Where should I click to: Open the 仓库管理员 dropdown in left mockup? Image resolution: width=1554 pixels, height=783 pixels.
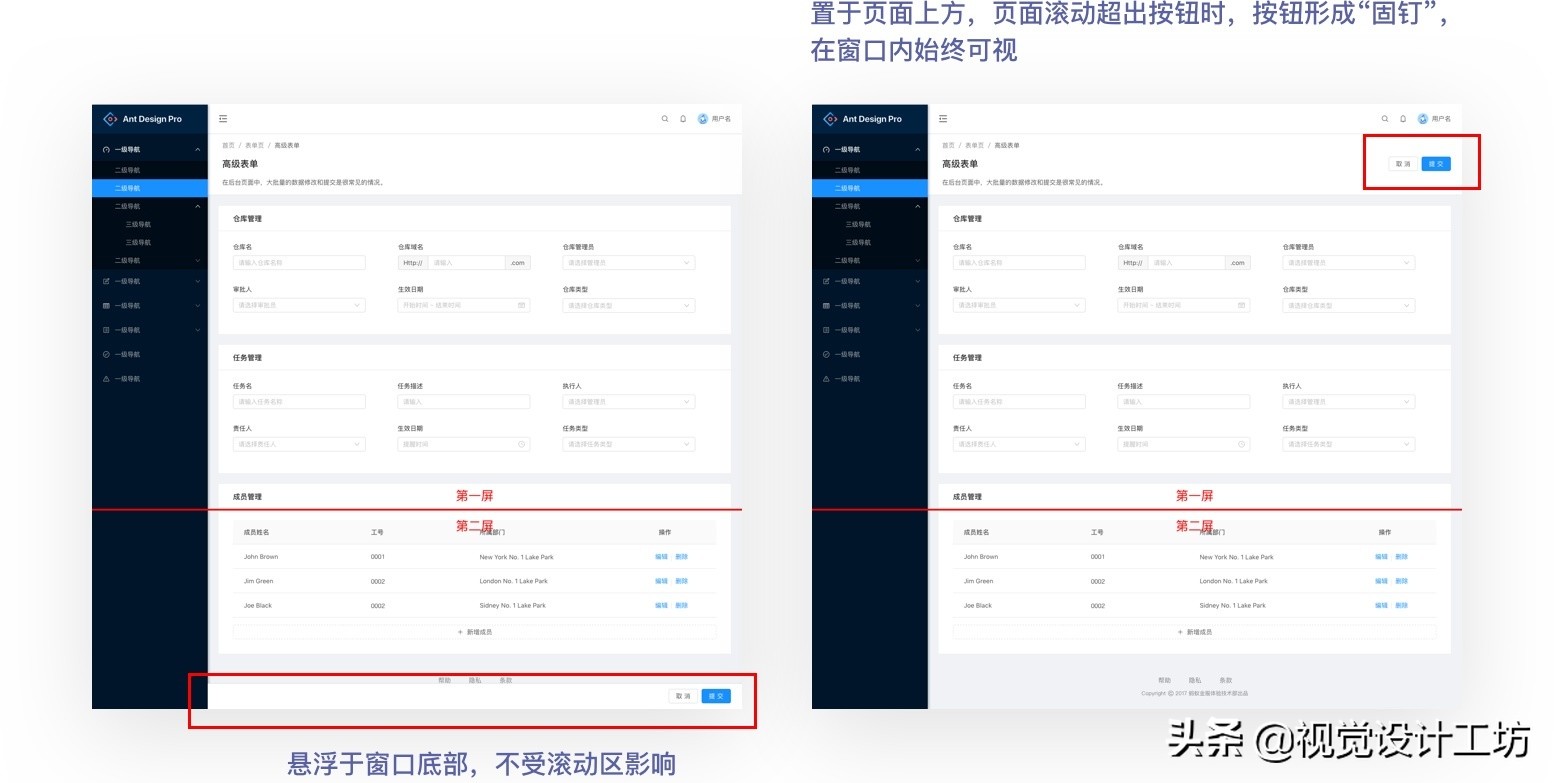tap(629, 263)
